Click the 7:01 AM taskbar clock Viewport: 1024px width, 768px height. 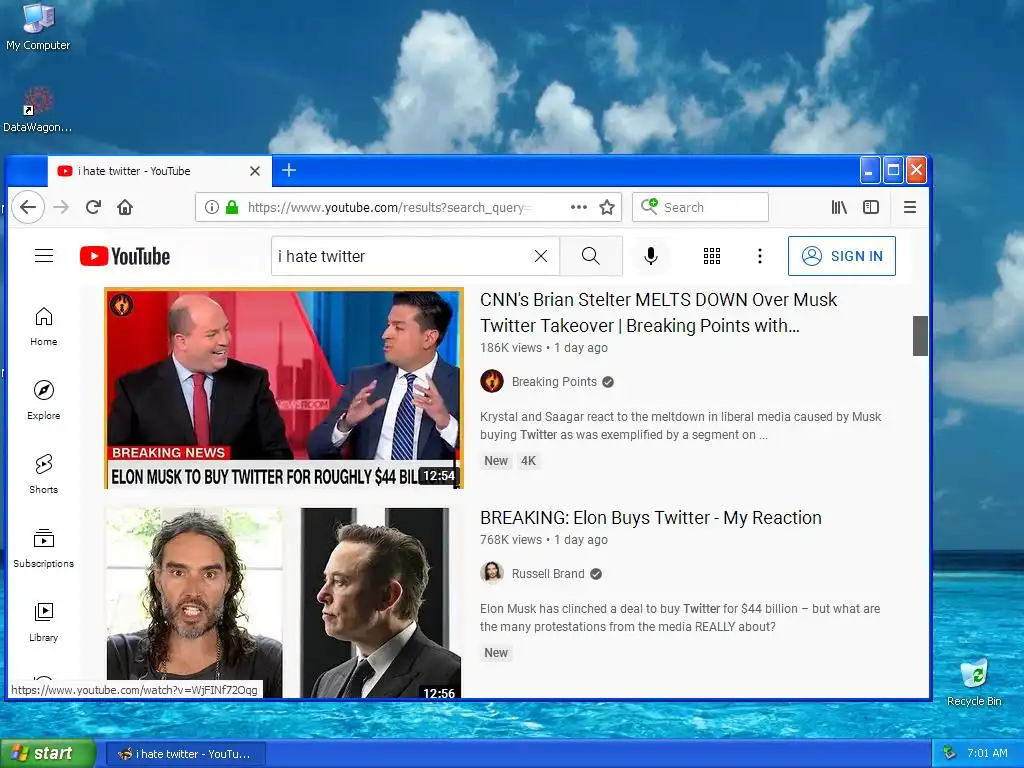click(987, 753)
